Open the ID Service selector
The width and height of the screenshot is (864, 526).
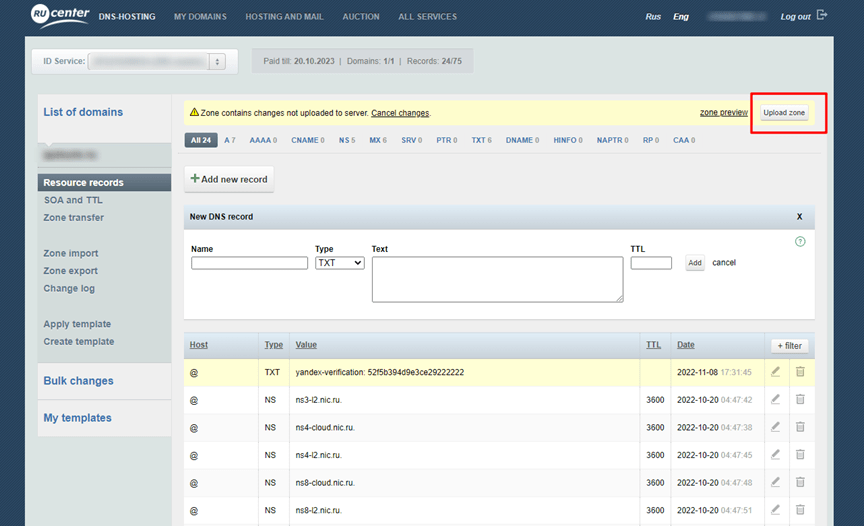[x=156, y=61]
